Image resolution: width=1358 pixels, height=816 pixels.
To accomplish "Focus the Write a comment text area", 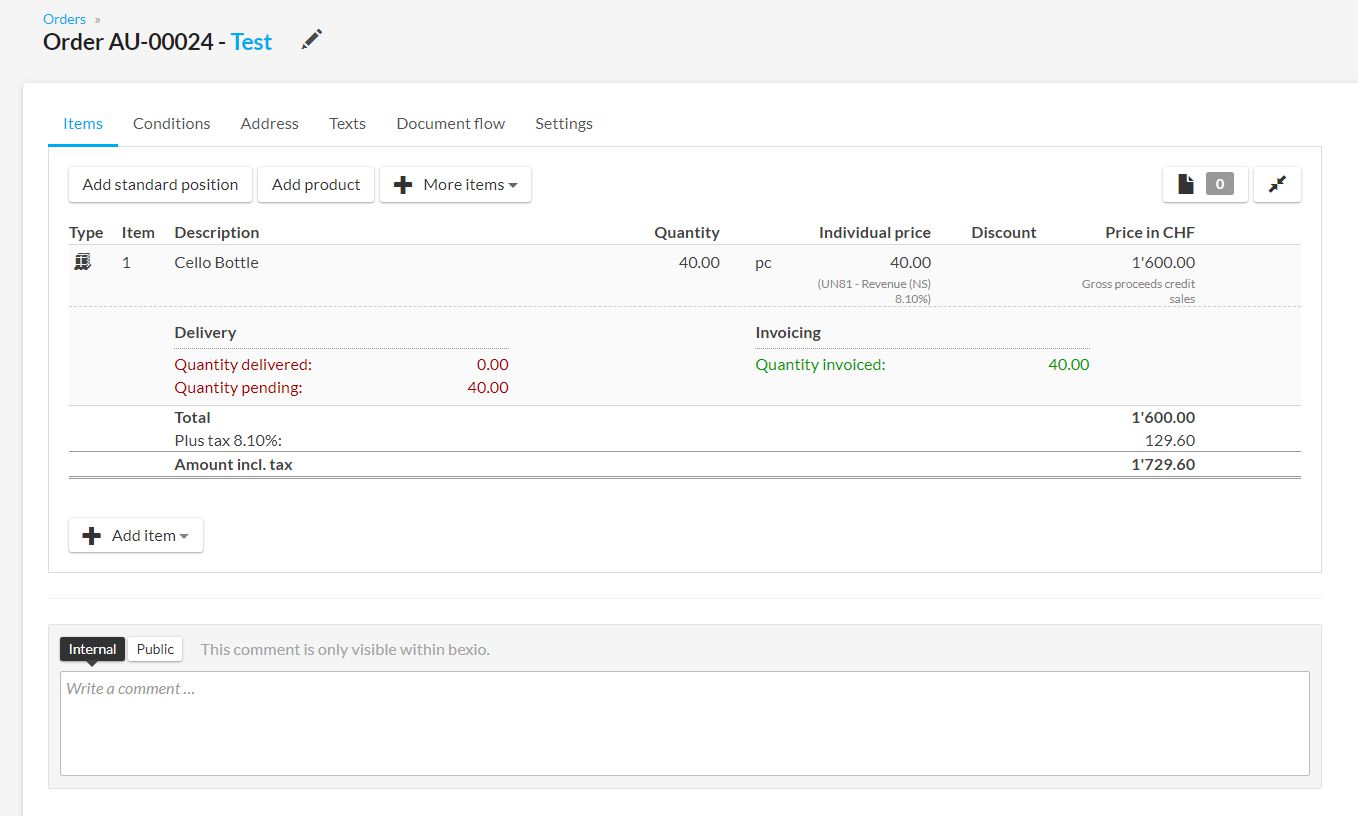I will click(x=684, y=722).
